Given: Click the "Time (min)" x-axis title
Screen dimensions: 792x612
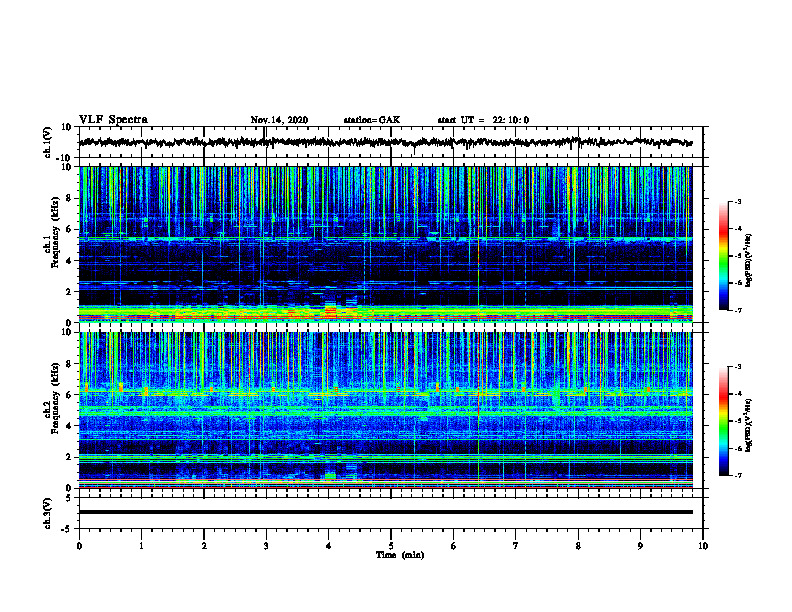Looking at the screenshot, I should 400,555.
